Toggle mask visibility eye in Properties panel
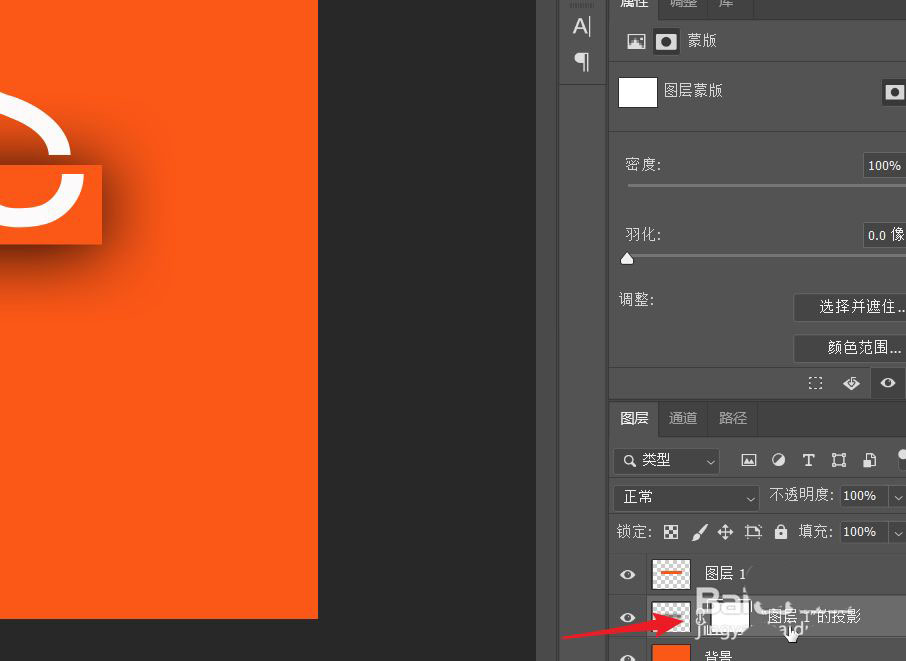This screenshot has width=906, height=661. 888,383
